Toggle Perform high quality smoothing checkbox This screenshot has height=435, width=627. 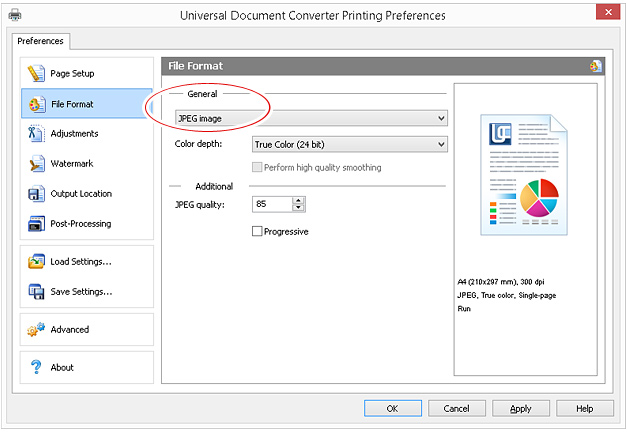click(257, 167)
